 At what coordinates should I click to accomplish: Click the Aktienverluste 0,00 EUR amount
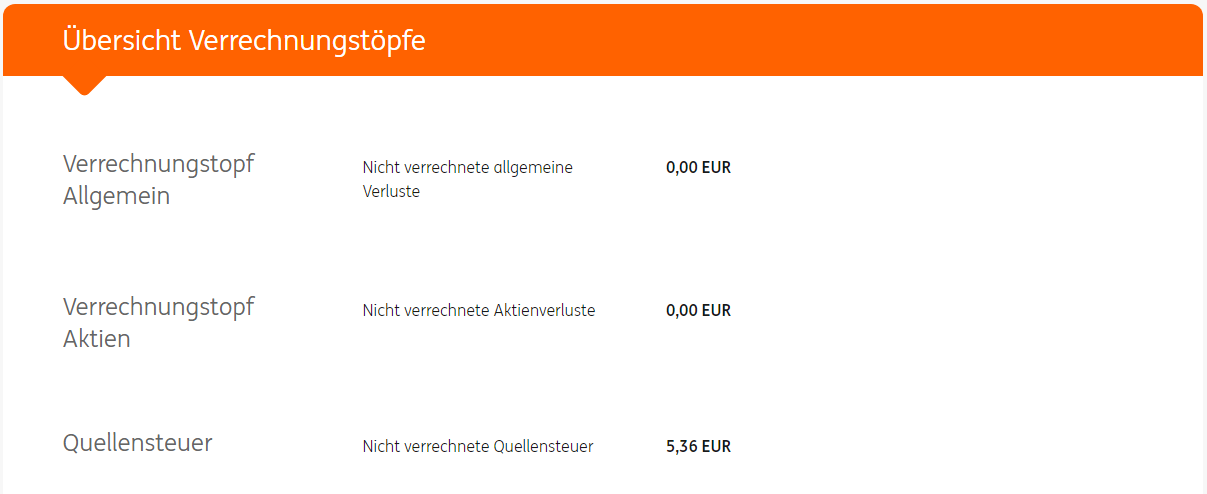(x=698, y=311)
